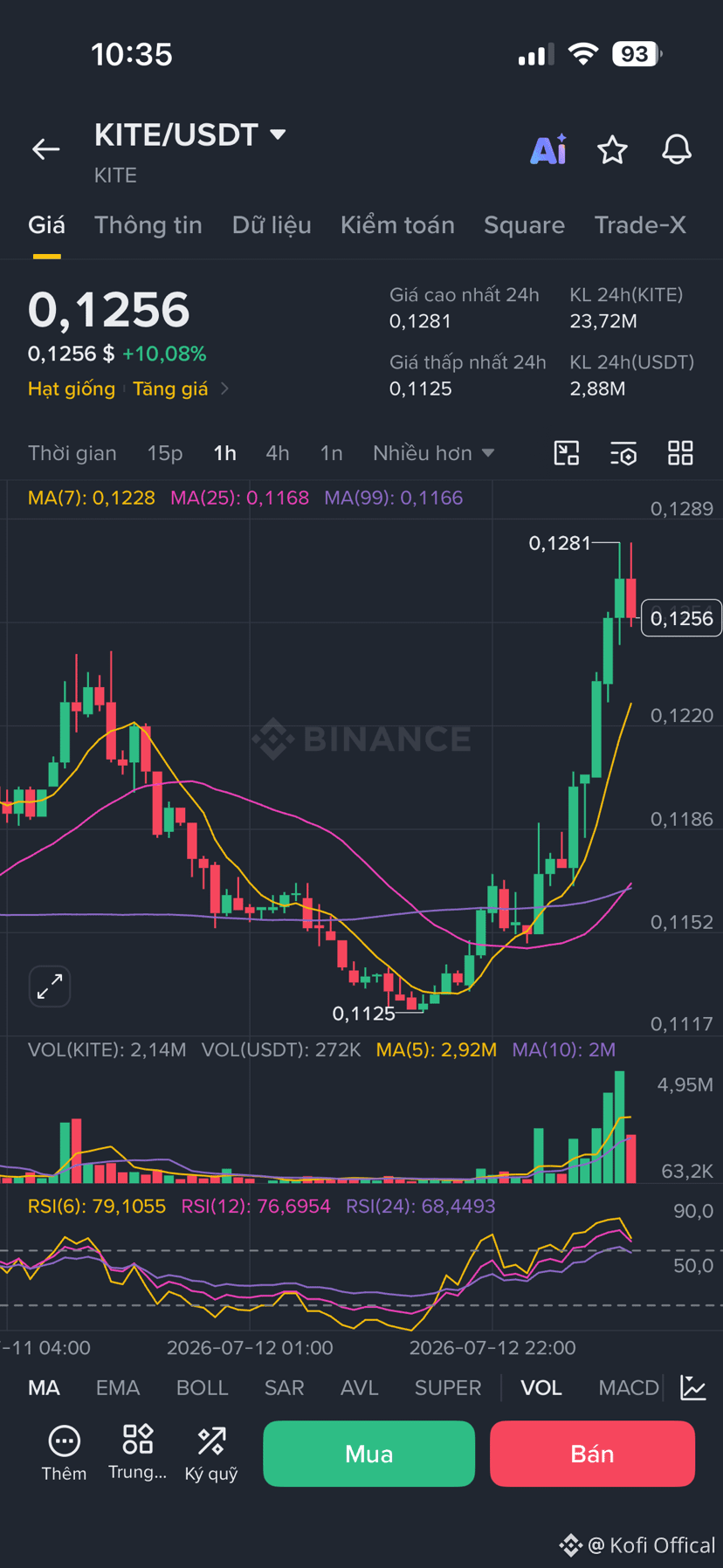The width and height of the screenshot is (723, 1568).
Task: Tap the Tăng giá tag
Action: [170, 389]
